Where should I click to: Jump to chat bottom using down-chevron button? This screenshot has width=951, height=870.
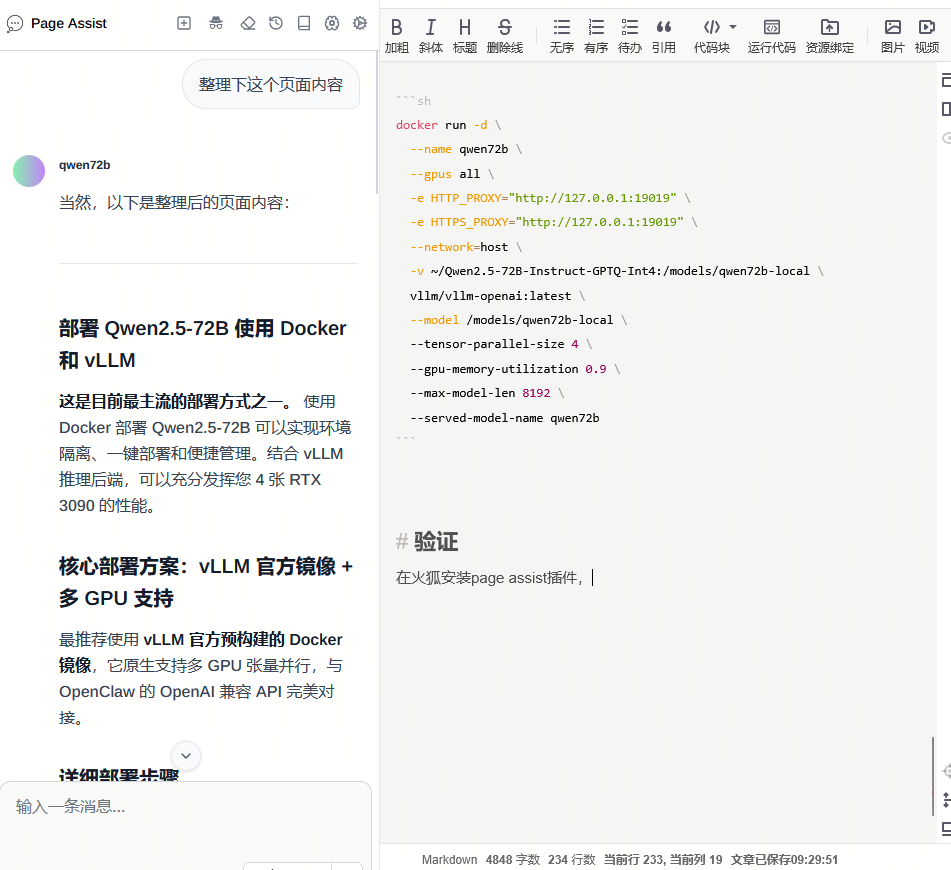(186, 755)
